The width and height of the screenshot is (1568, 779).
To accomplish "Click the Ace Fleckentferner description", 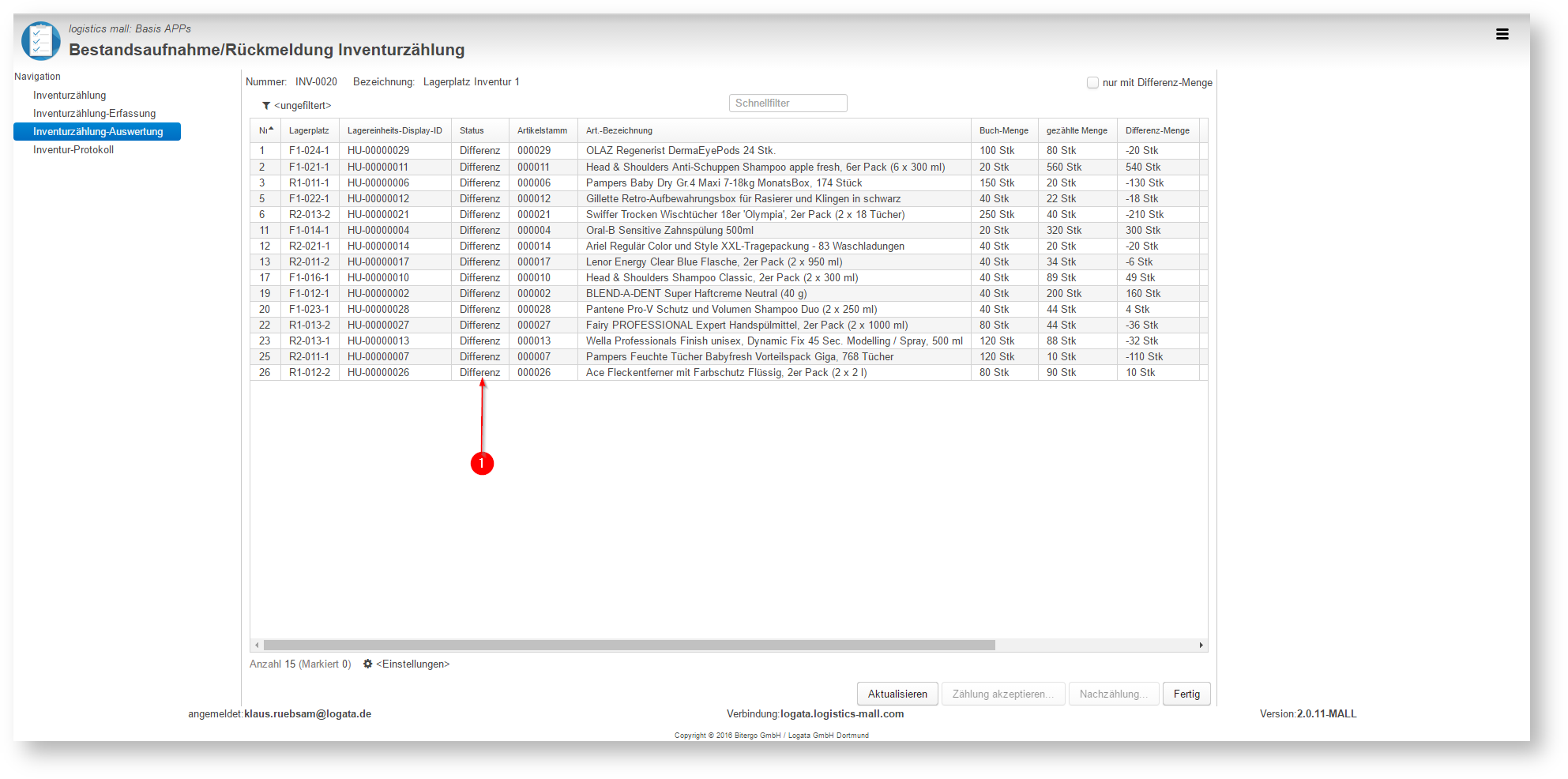I will click(x=727, y=373).
